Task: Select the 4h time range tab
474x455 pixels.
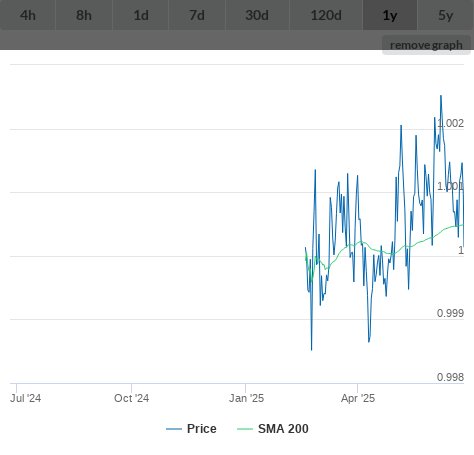Action: point(28,15)
